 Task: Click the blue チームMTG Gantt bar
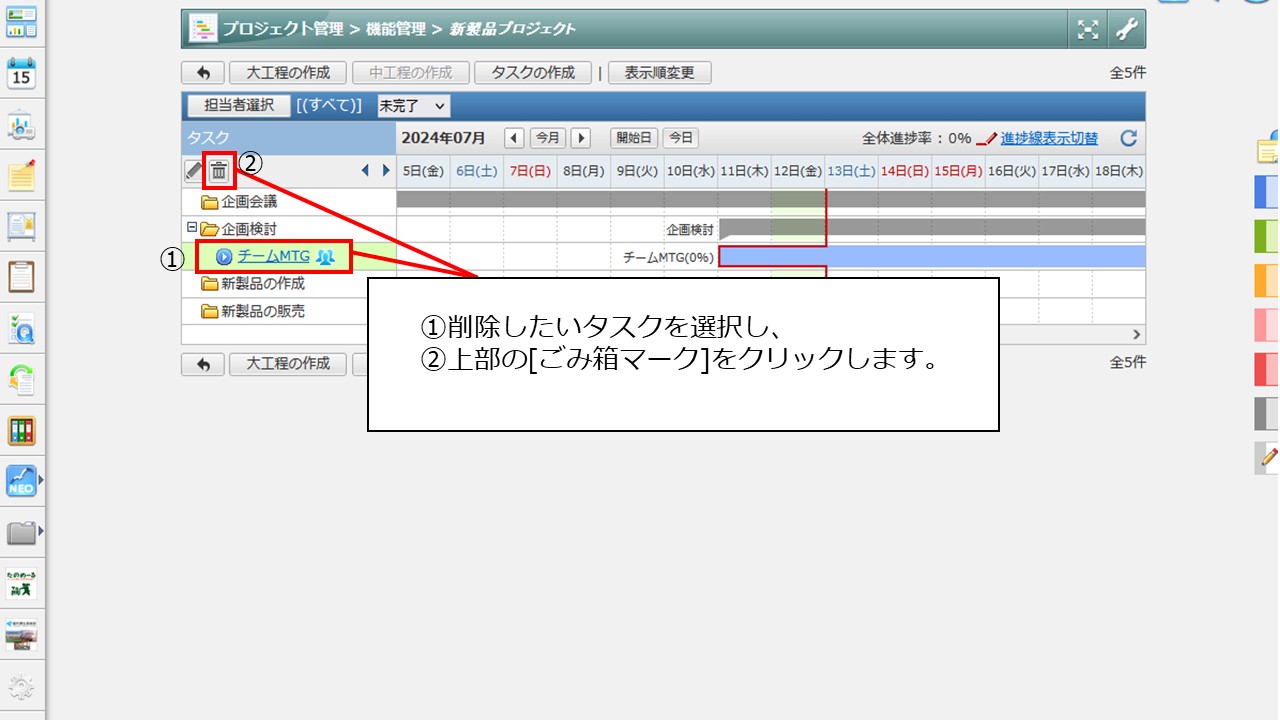[x=930, y=257]
